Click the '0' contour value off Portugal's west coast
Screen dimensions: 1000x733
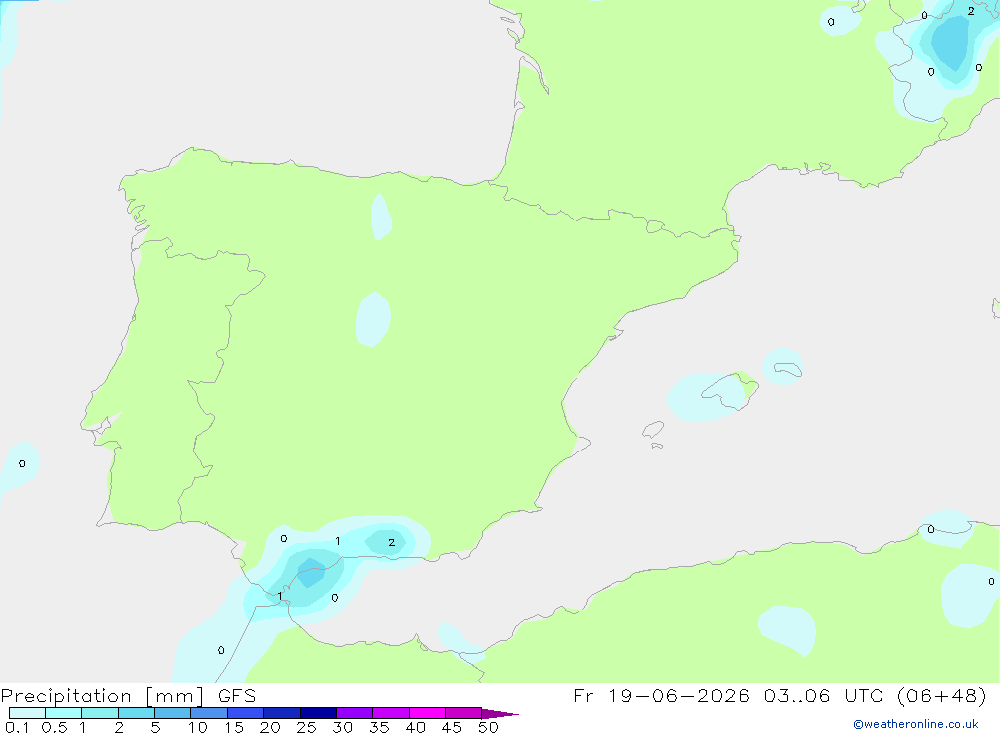pos(22,463)
